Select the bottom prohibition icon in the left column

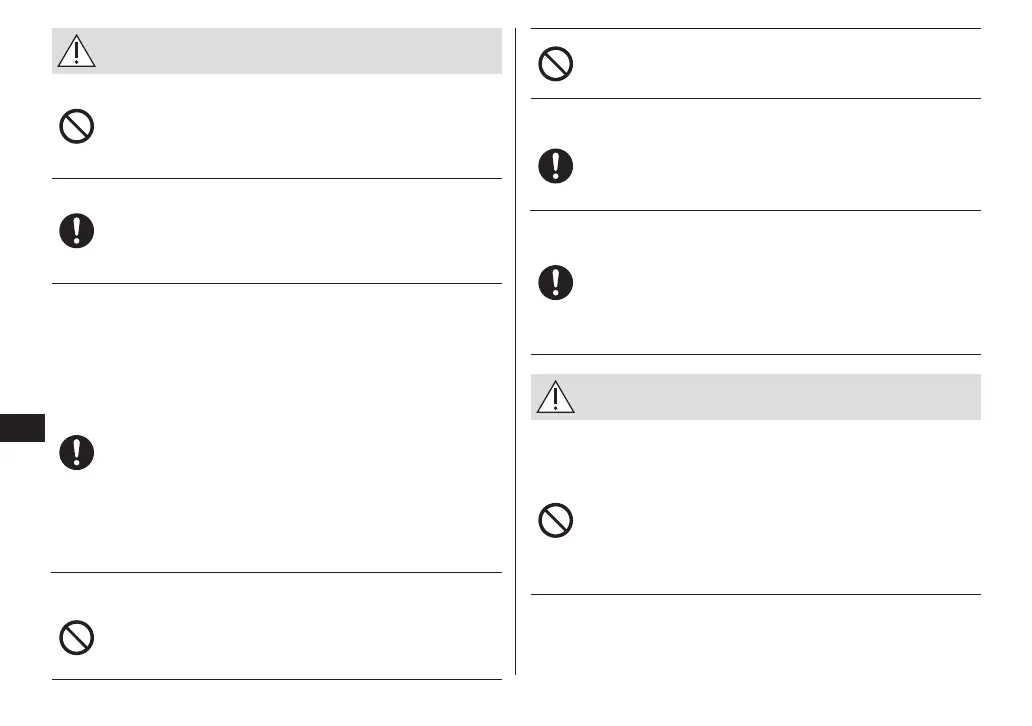(77, 637)
